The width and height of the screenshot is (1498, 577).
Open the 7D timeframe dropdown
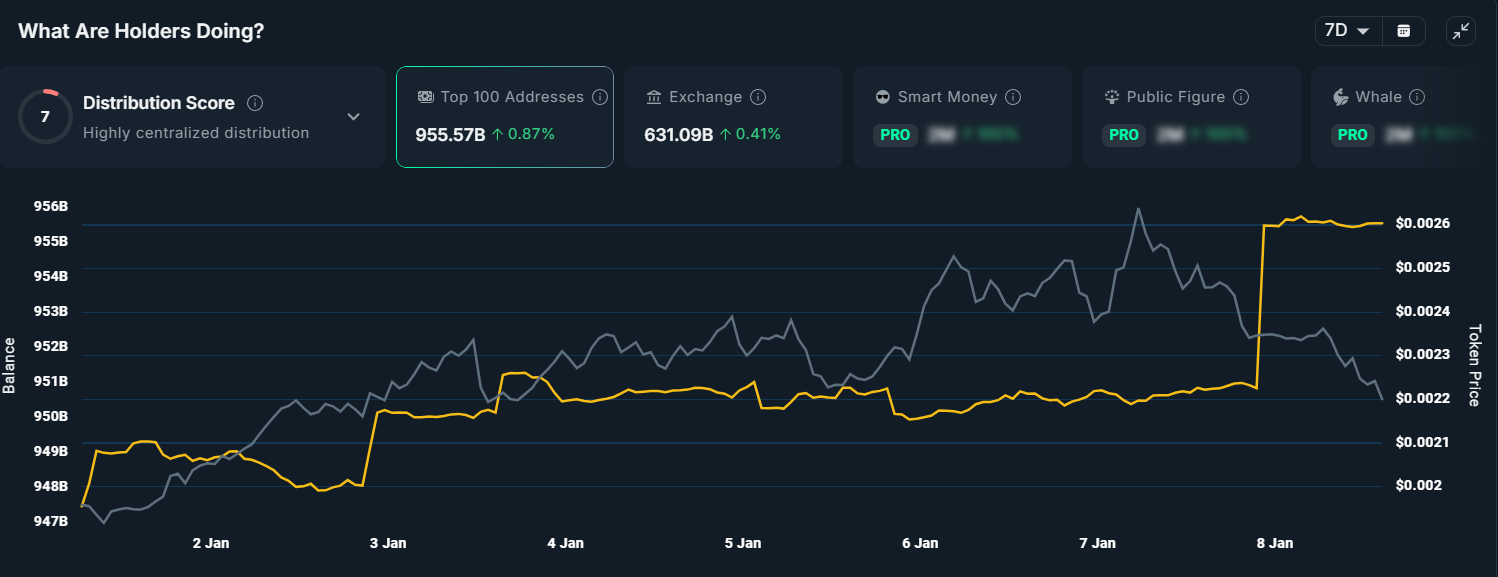pyautogui.click(x=1347, y=31)
